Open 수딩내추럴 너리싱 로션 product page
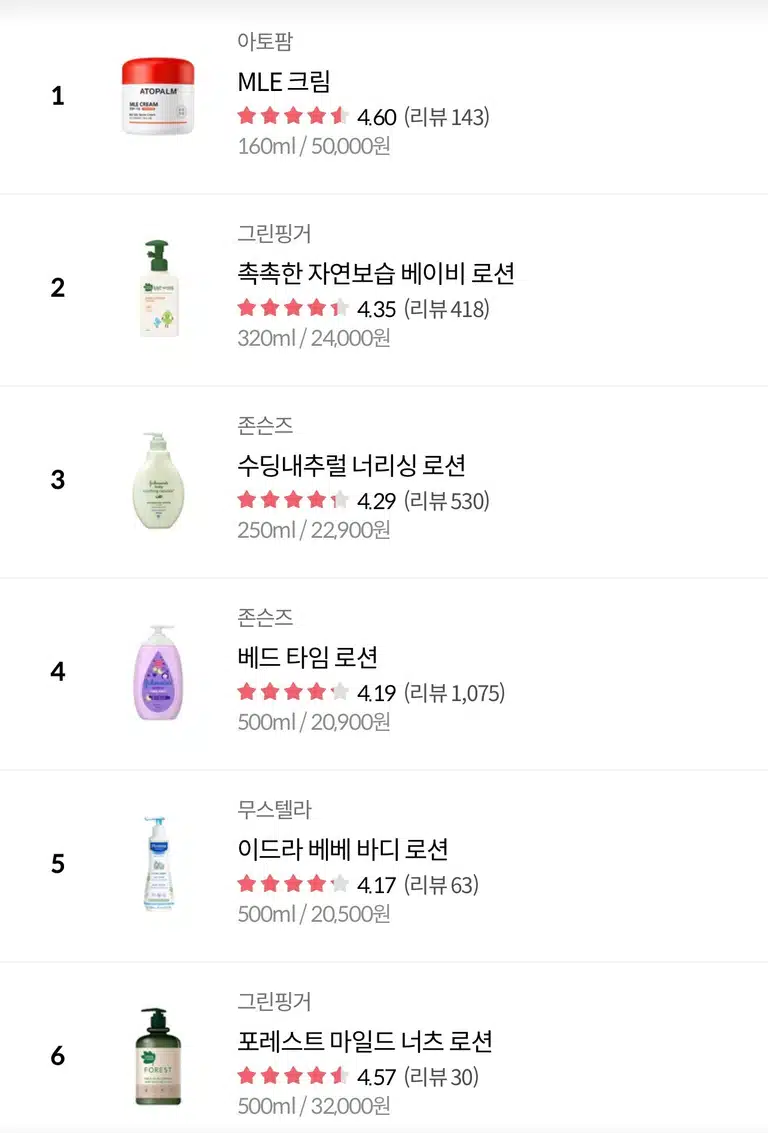This screenshot has width=768, height=1133. pyautogui.click(x=351, y=465)
